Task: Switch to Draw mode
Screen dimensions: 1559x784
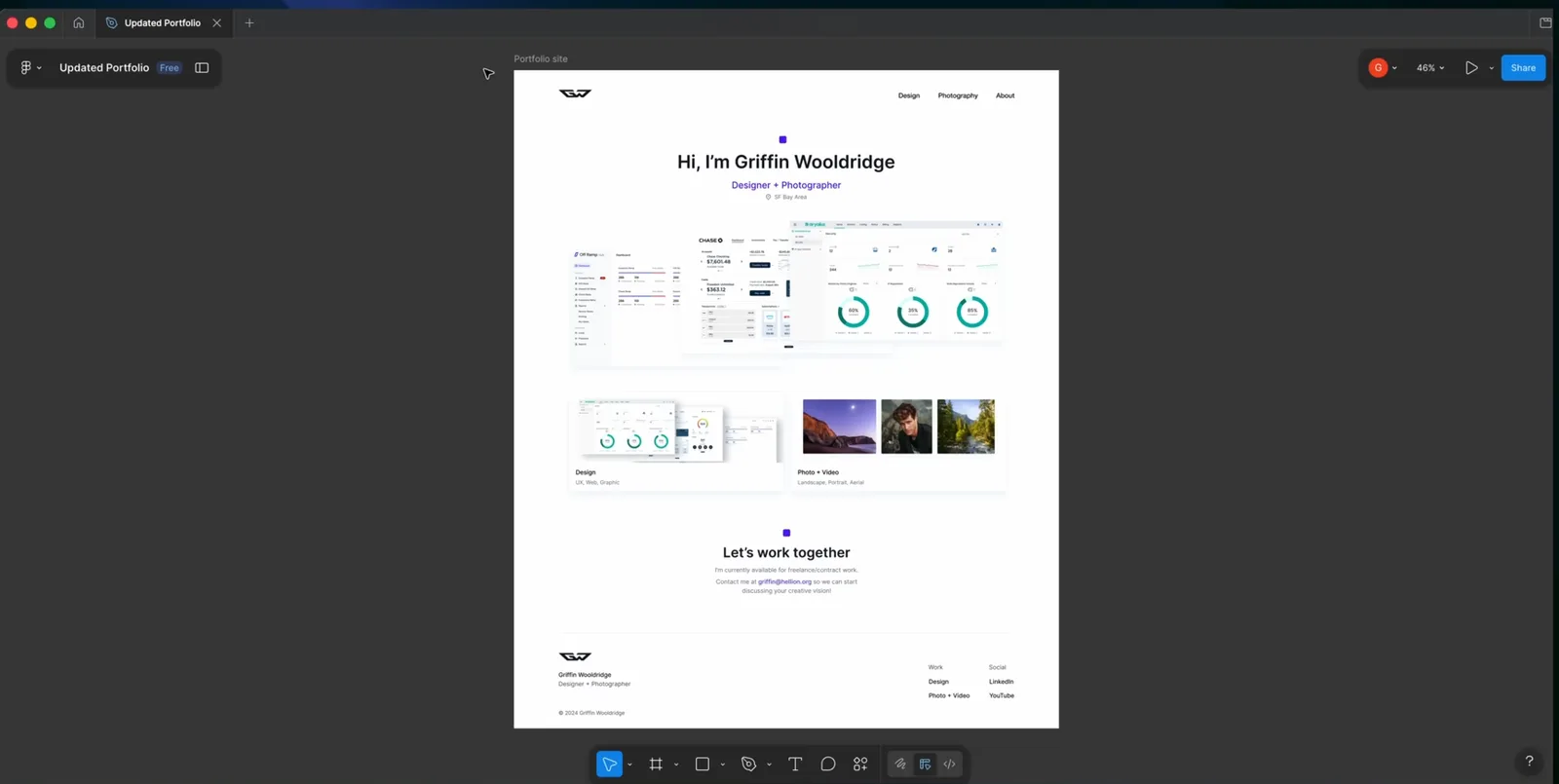Action: pyautogui.click(x=900, y=765)
